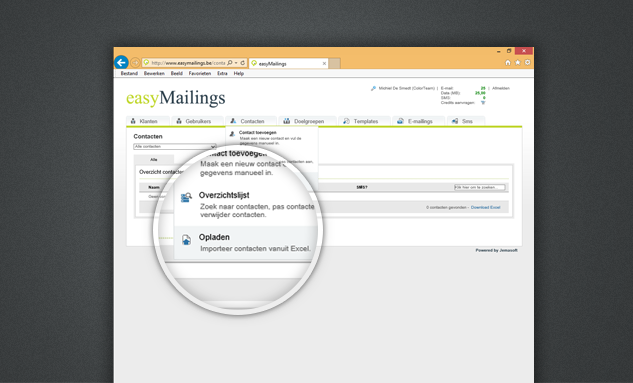633x383 pixels.
Task: Open the Bestand menu
Action: (x=129, y=73)
